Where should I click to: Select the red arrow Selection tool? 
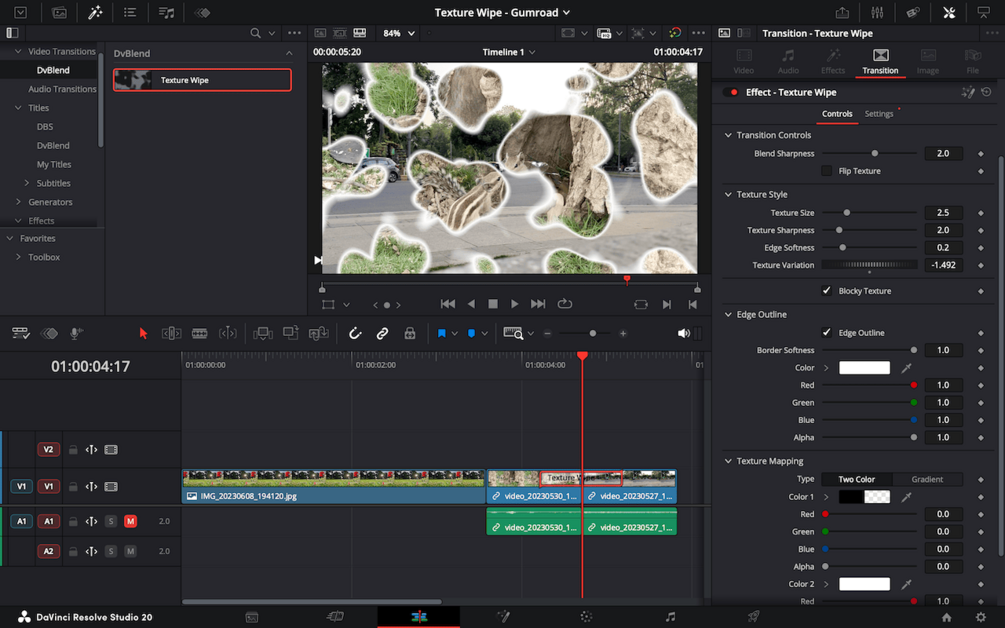(x=143, y=333)
